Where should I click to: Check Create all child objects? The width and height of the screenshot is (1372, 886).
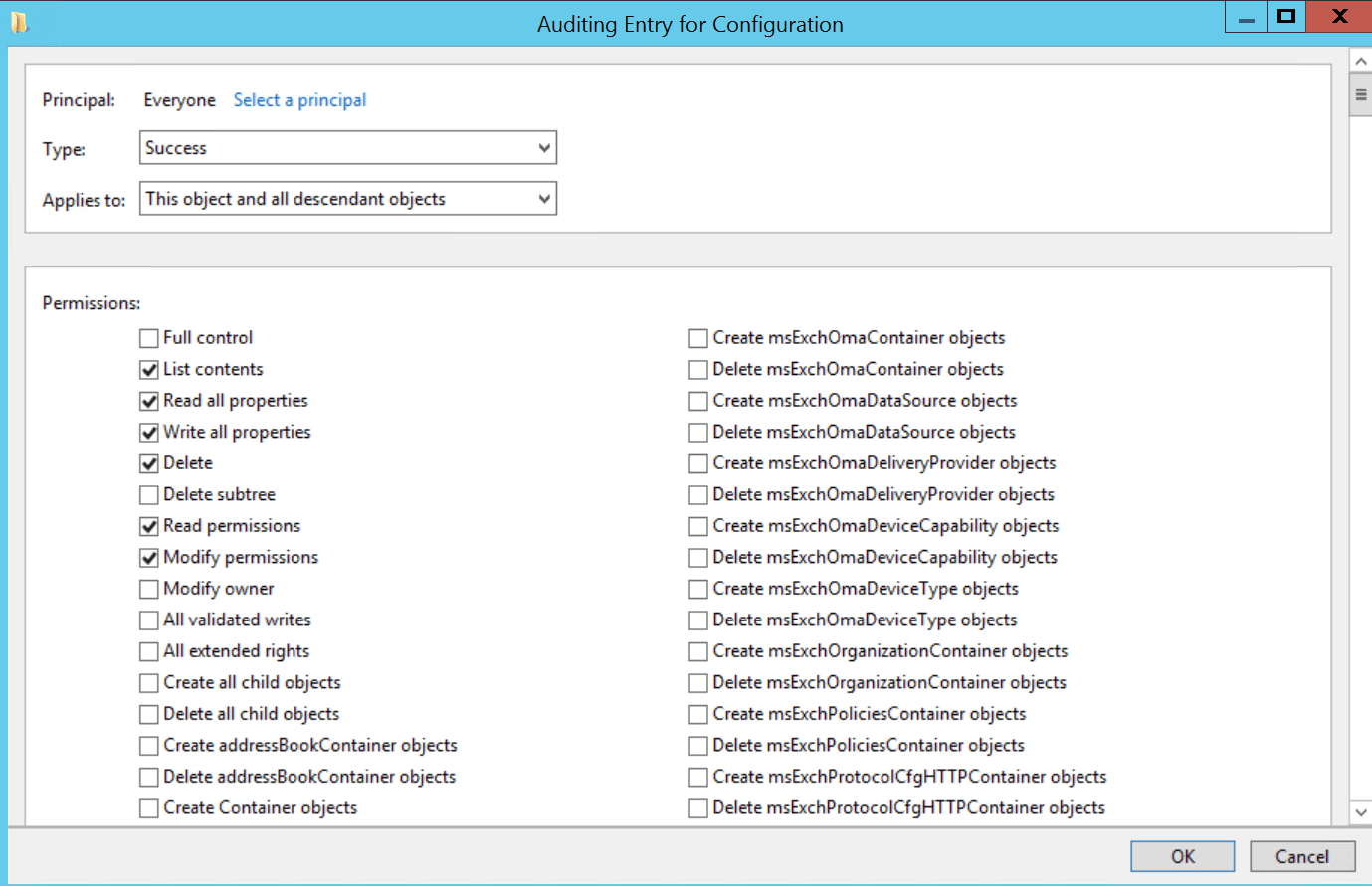pyautogui.click(x=148, y=682)
